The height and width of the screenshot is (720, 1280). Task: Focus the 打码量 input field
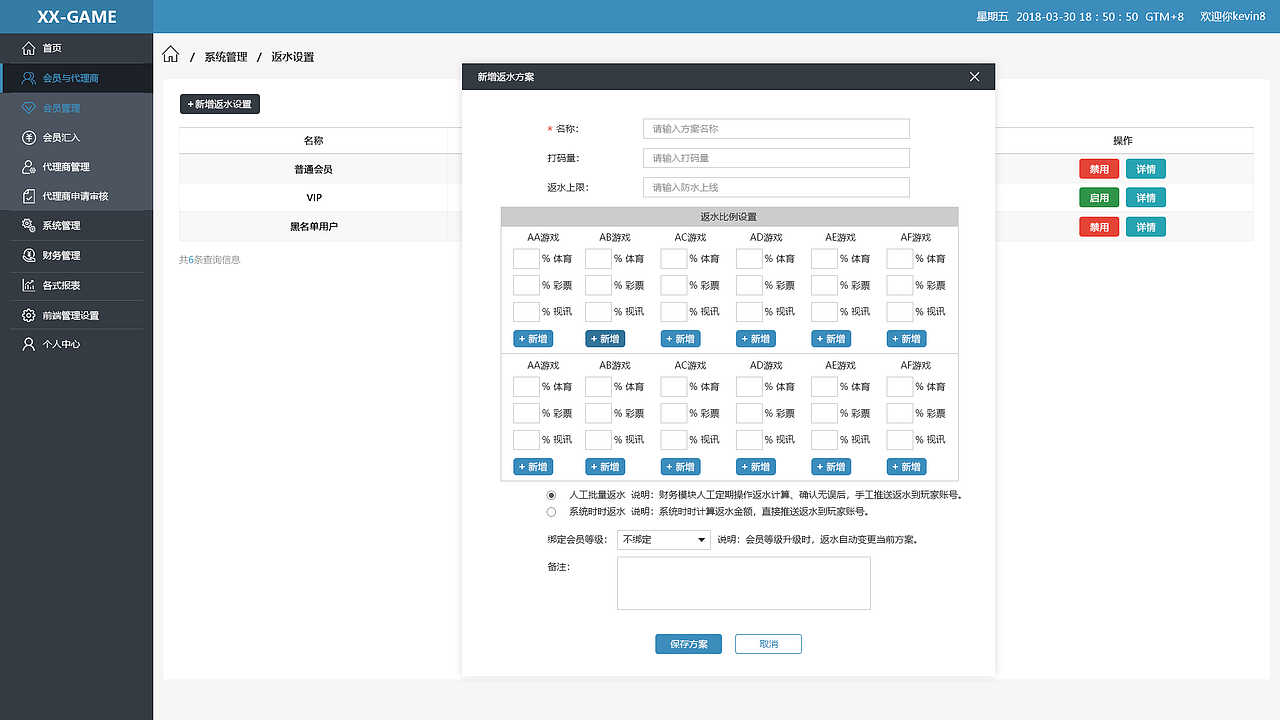776,158
